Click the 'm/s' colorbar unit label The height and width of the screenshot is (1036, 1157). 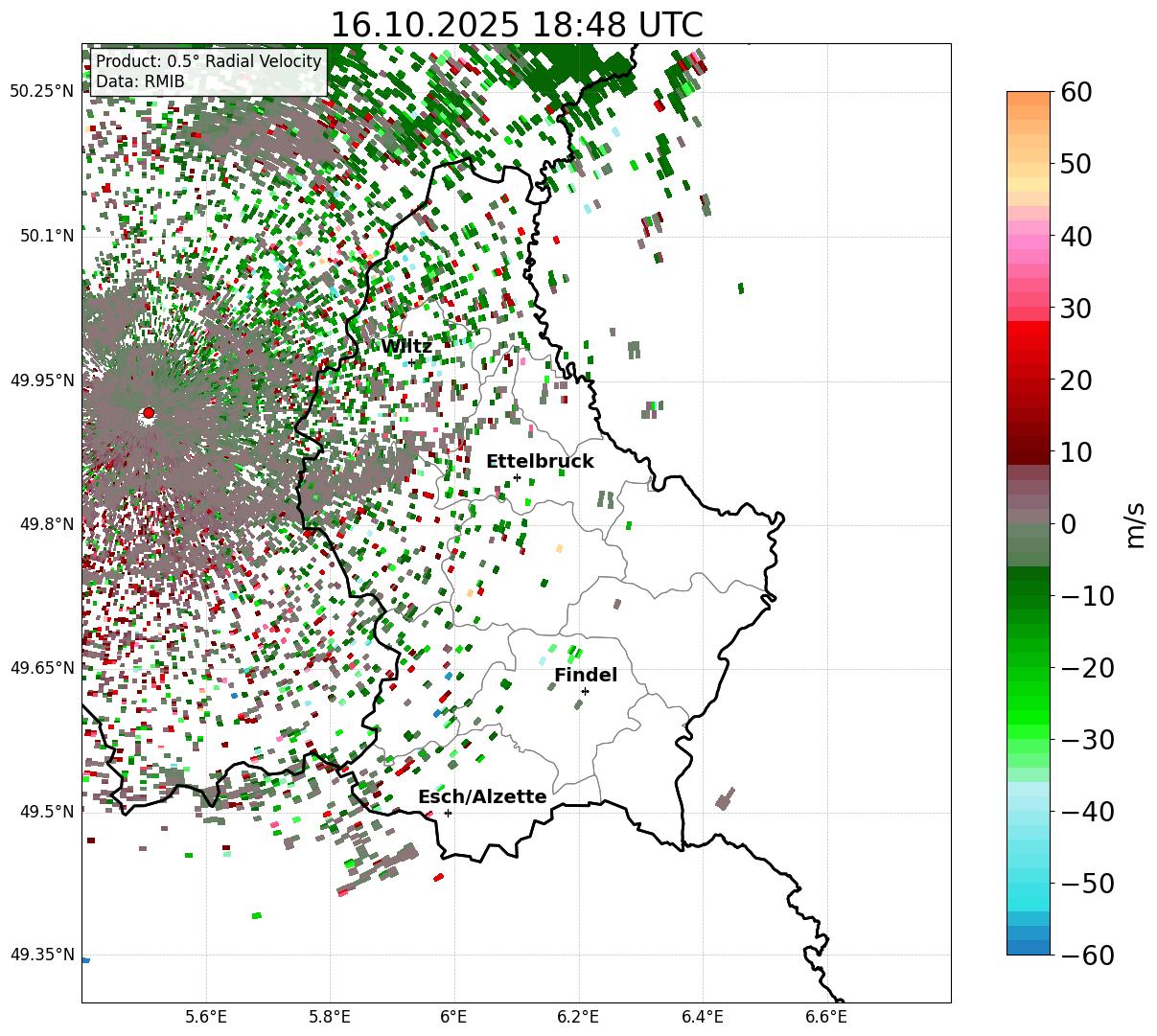click(1136, 523)
